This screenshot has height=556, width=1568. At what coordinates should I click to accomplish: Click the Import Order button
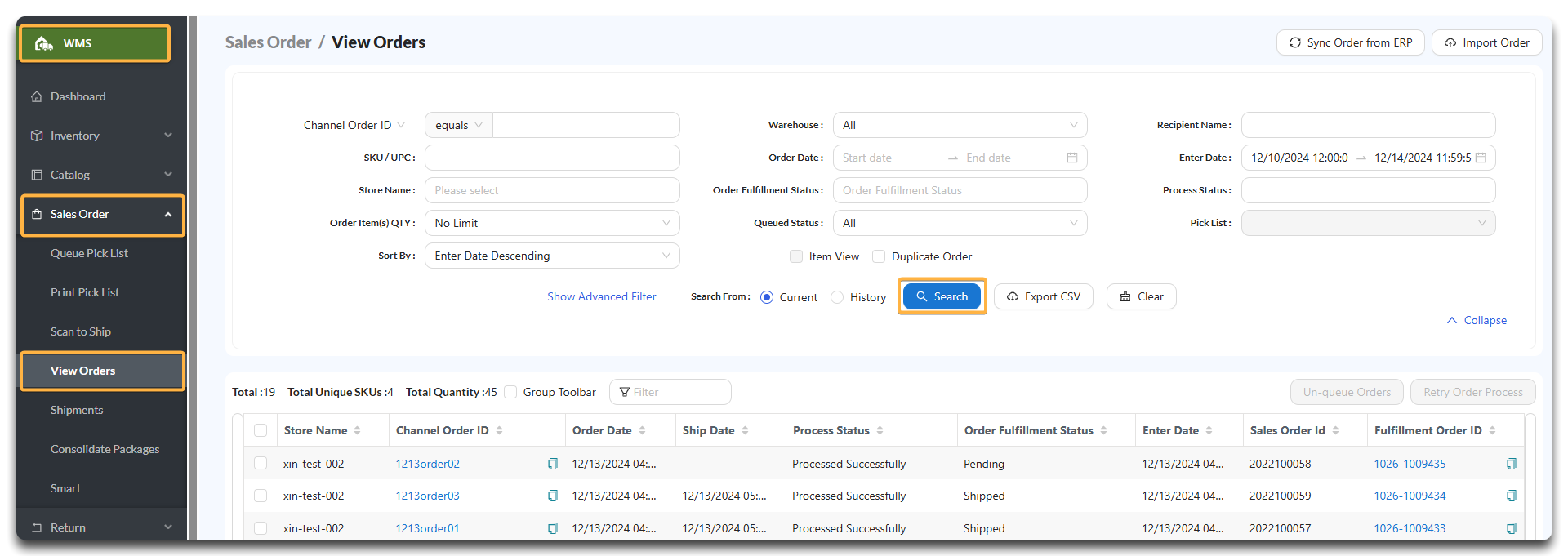[x=1487, y=42]
